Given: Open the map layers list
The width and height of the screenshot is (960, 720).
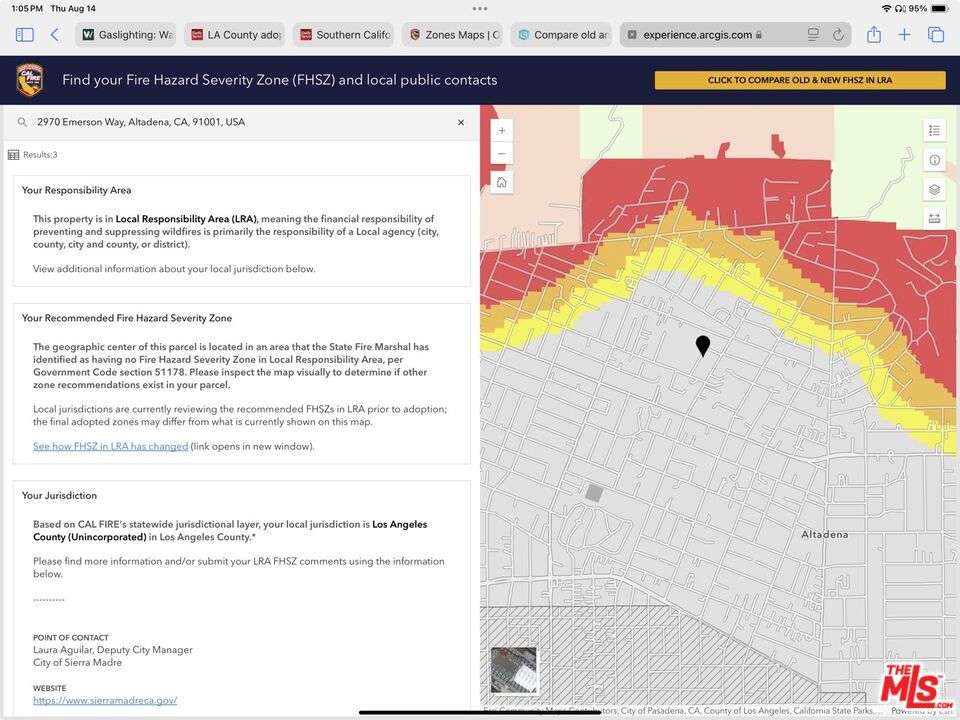Looking at the screenshot, I should [x=934, y=189].
